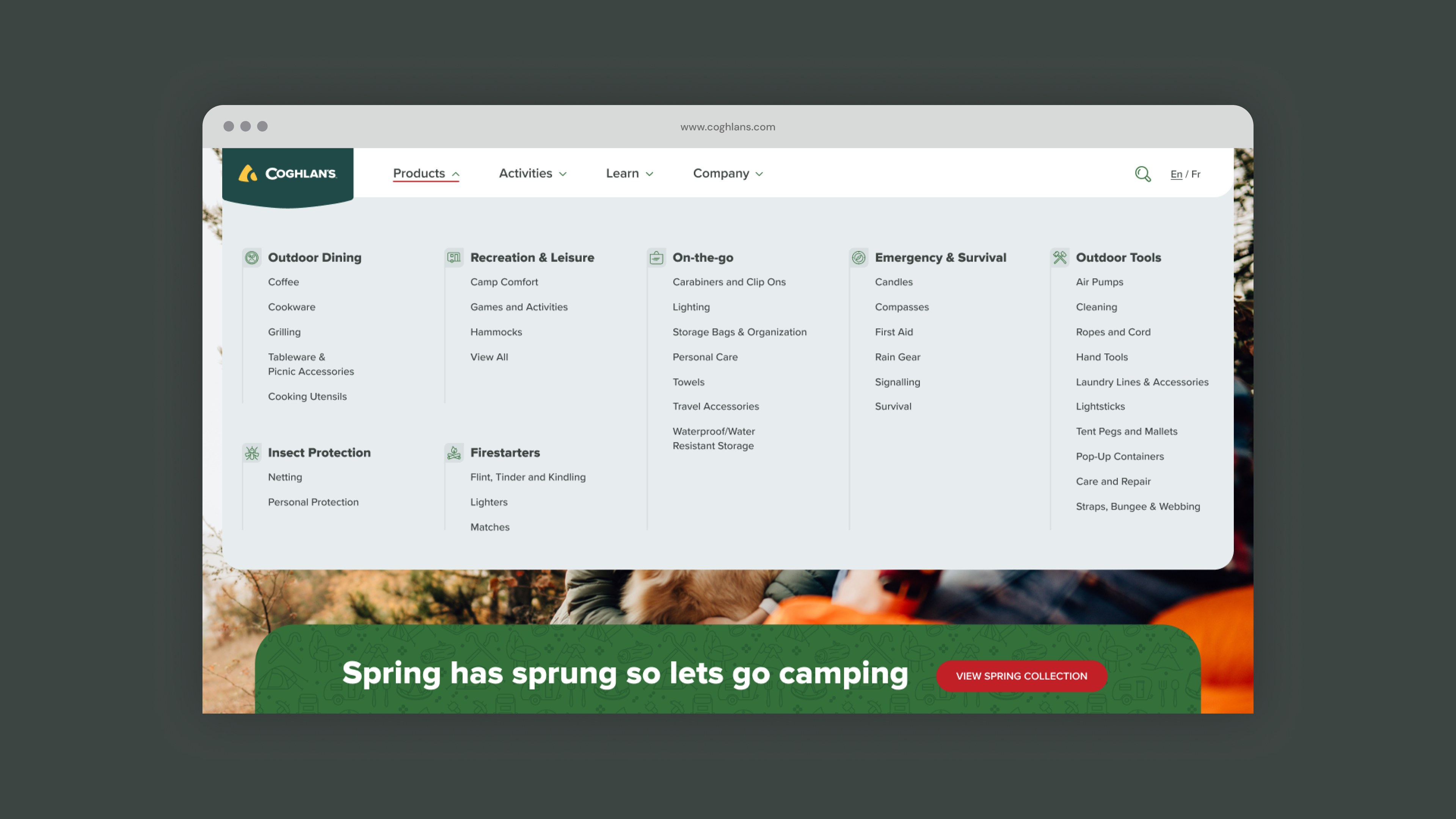Open Flint, Tinder and Kindling

[528, 477]
